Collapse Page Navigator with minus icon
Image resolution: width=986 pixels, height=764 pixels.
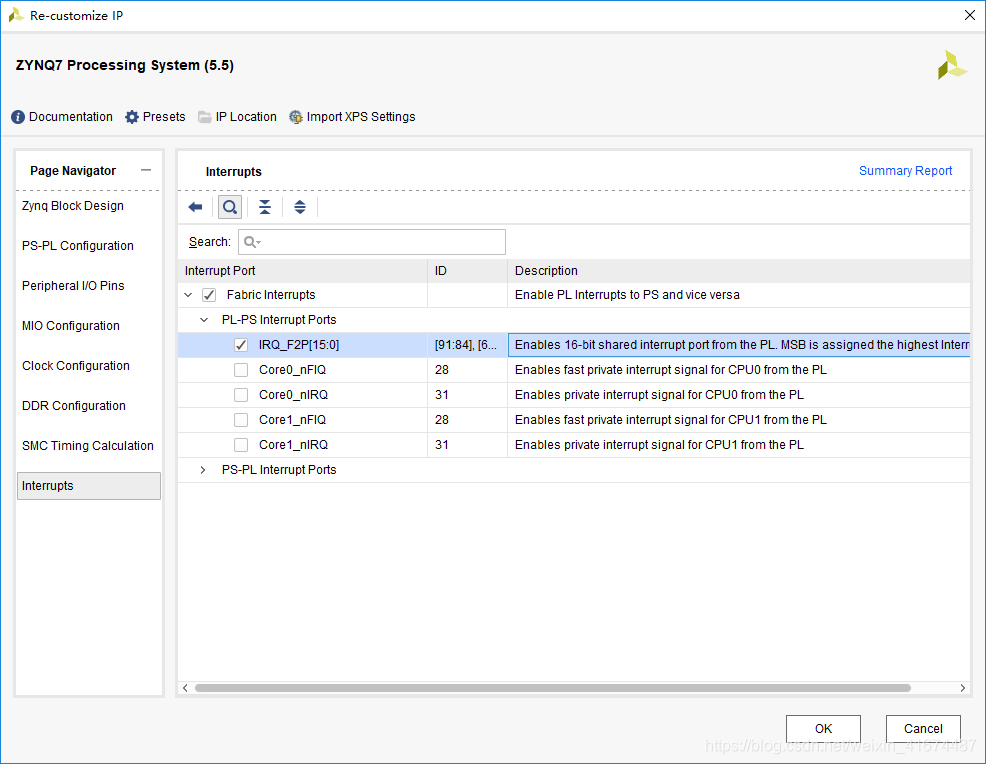(146, 170)
